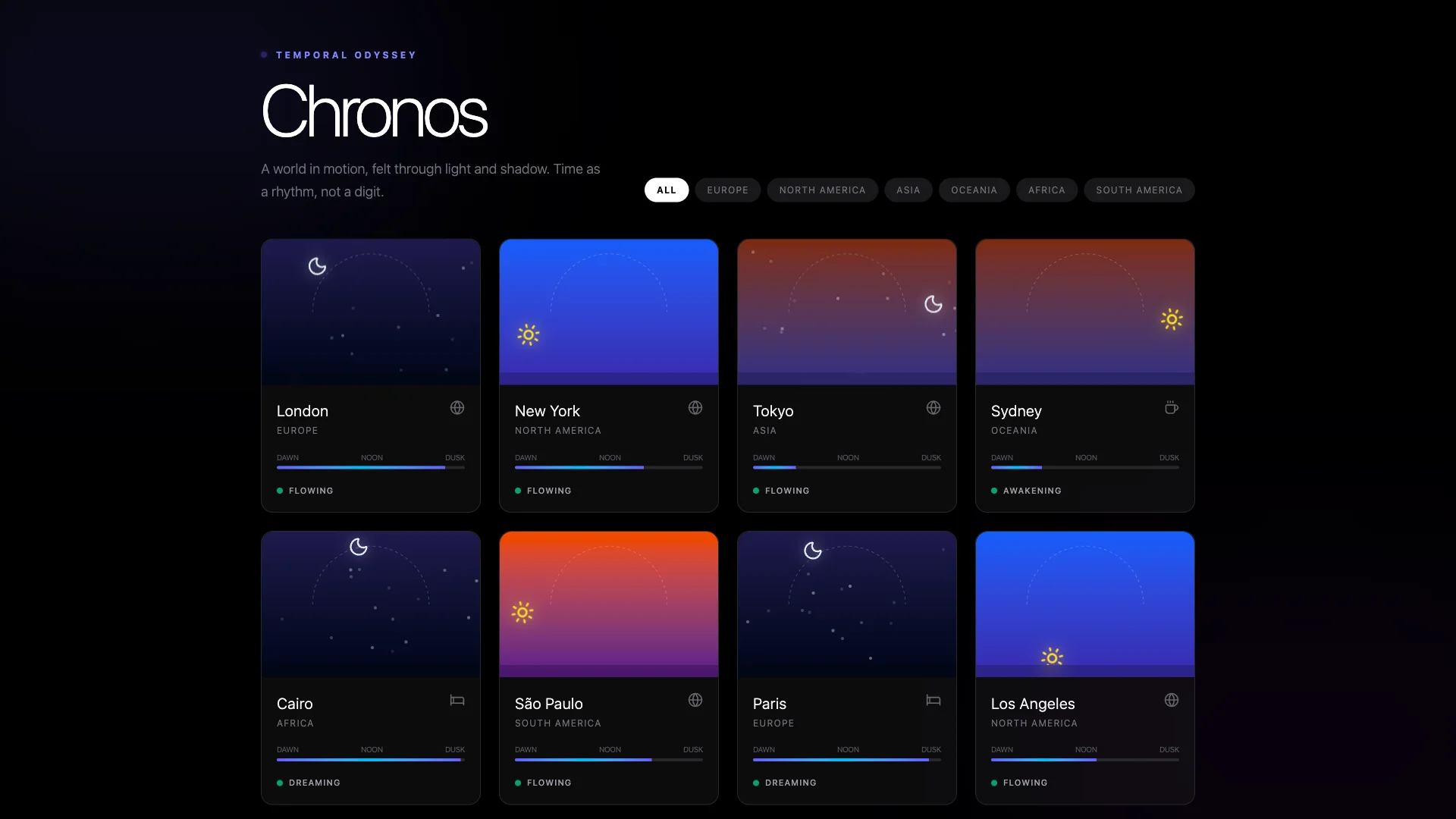The image size is (1456, 819).
Task: Click the moon icon in London's sky
Action: pos(317,266)
